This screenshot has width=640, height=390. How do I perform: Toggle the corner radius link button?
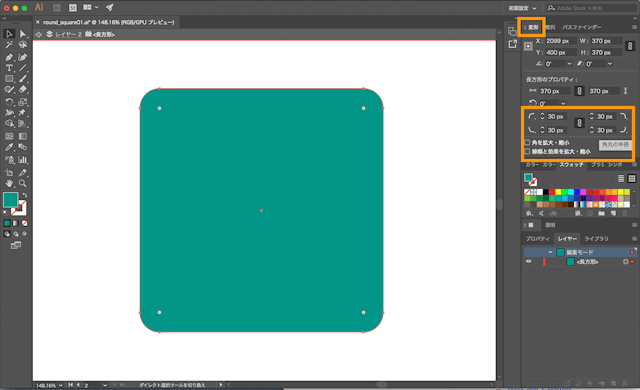tap(579, 123)
